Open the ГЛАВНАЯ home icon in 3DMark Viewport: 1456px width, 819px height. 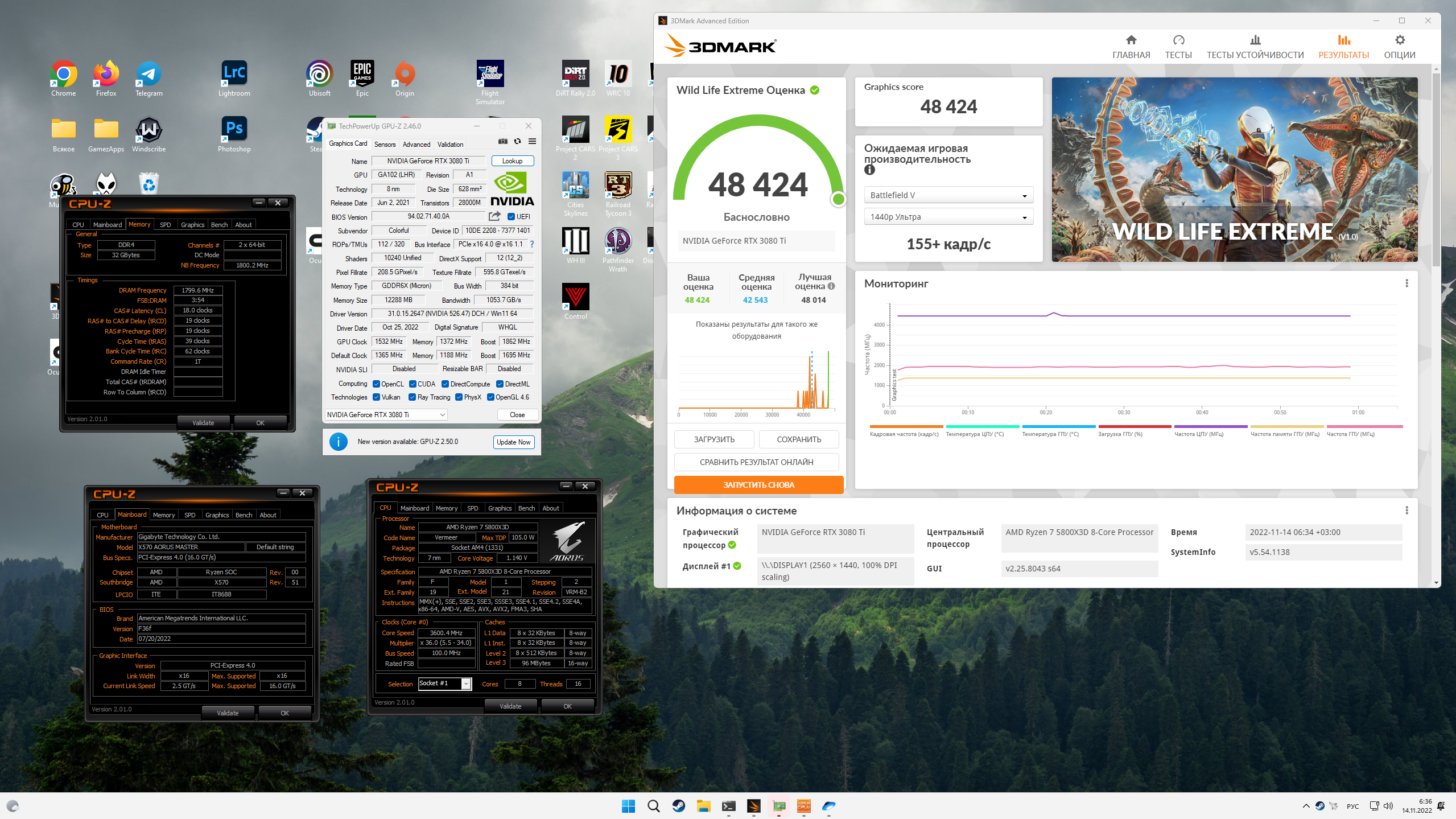(x=1131, y=40)
